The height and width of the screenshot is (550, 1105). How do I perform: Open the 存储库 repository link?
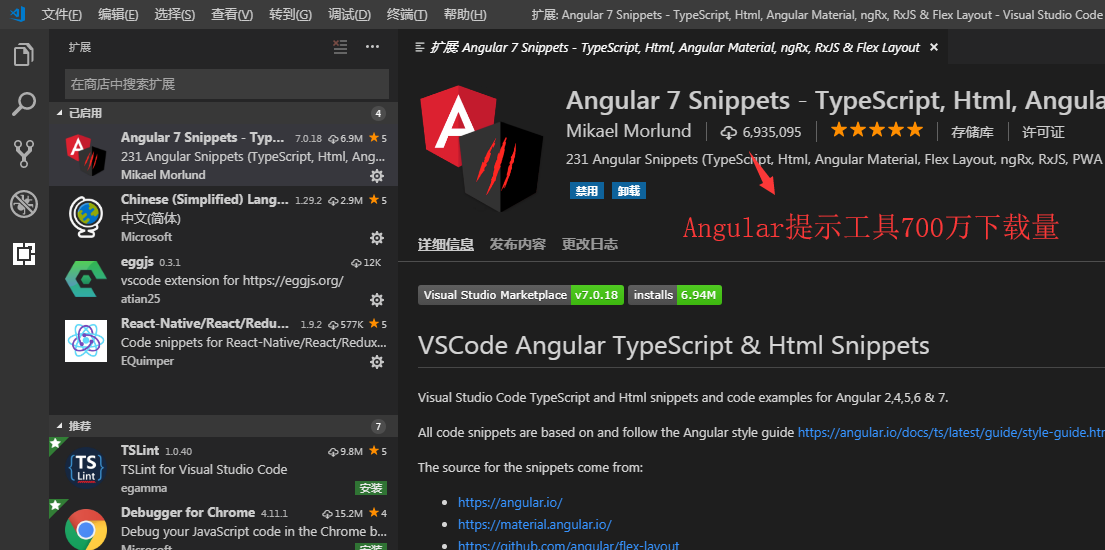click(x=972, y=132)
